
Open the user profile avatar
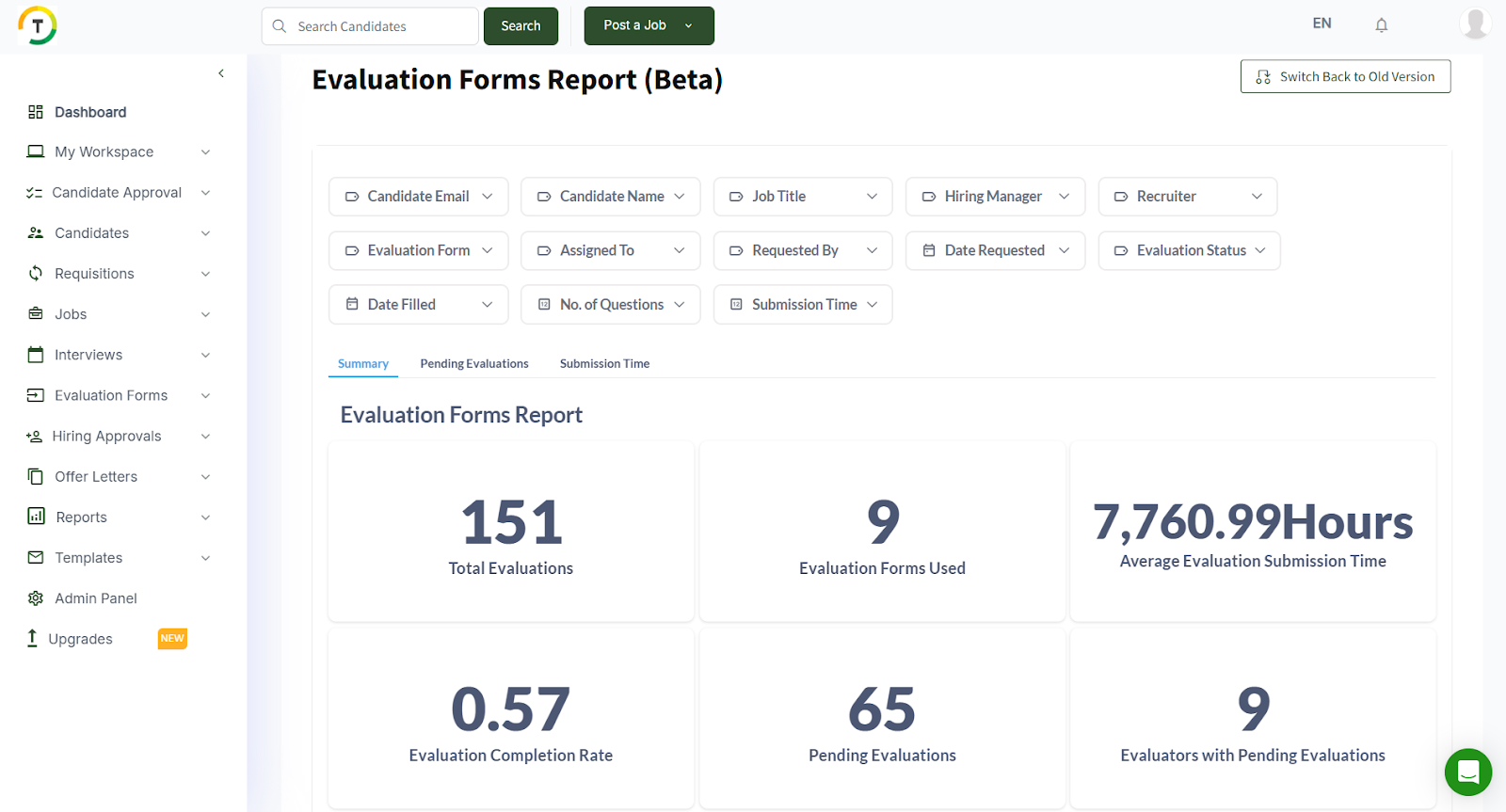(1474, 24)
